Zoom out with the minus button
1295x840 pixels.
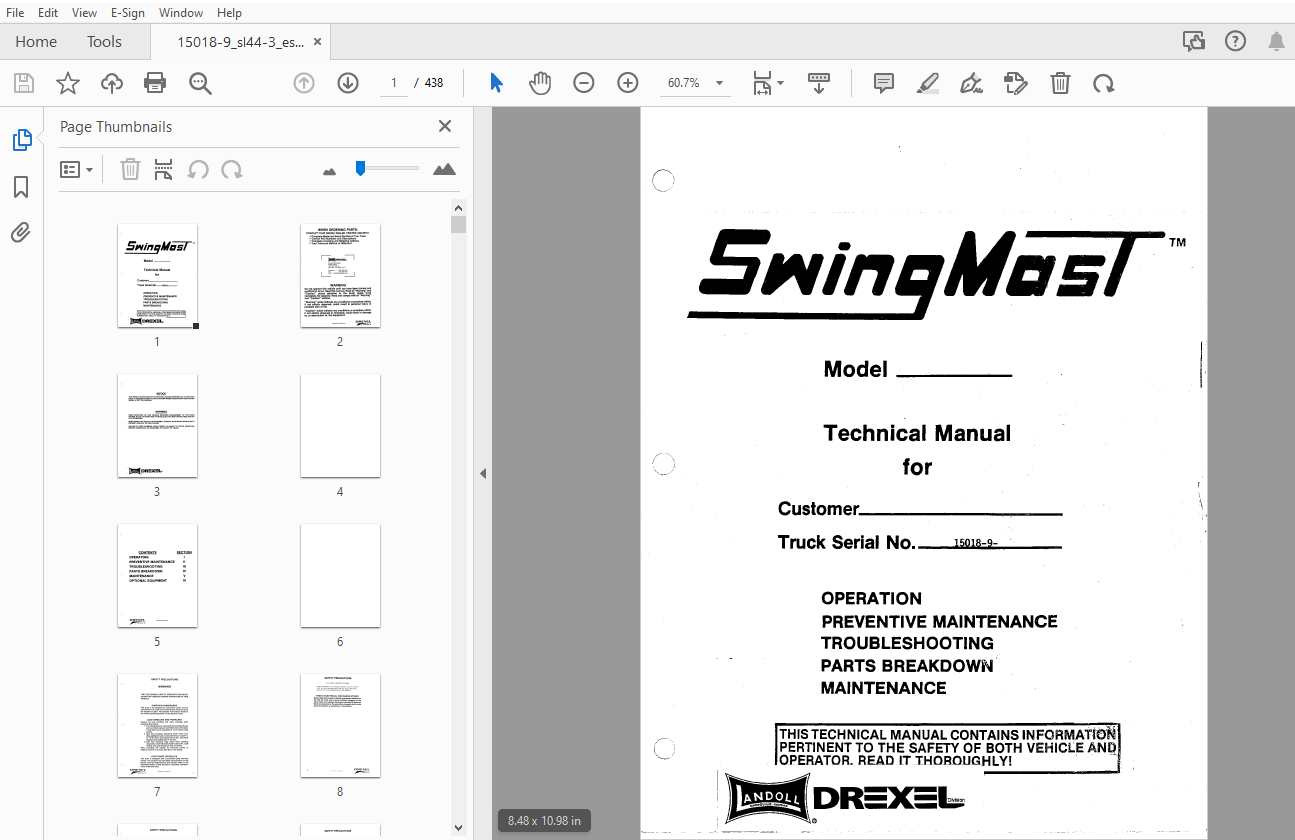click(x=584, y=83)
